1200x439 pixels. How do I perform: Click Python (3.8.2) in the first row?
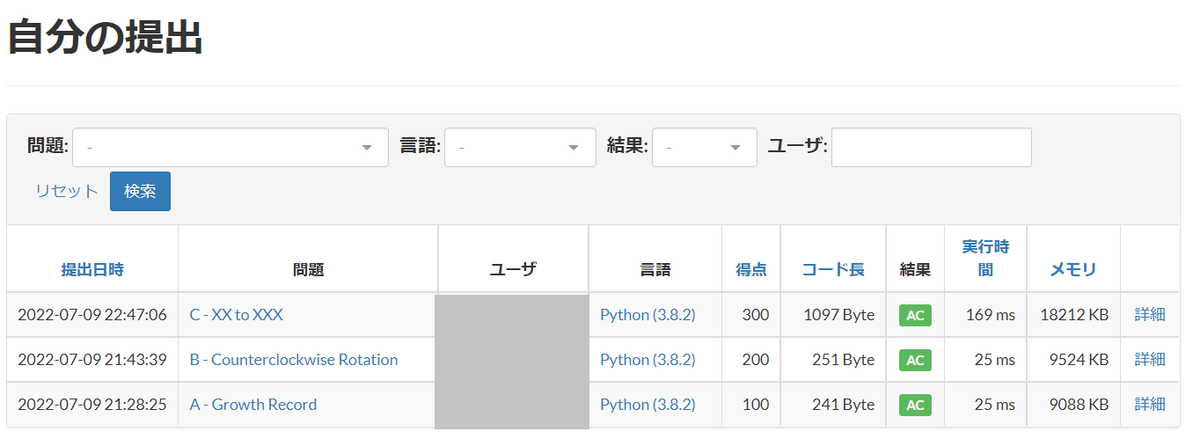click(x=648, y=314)
